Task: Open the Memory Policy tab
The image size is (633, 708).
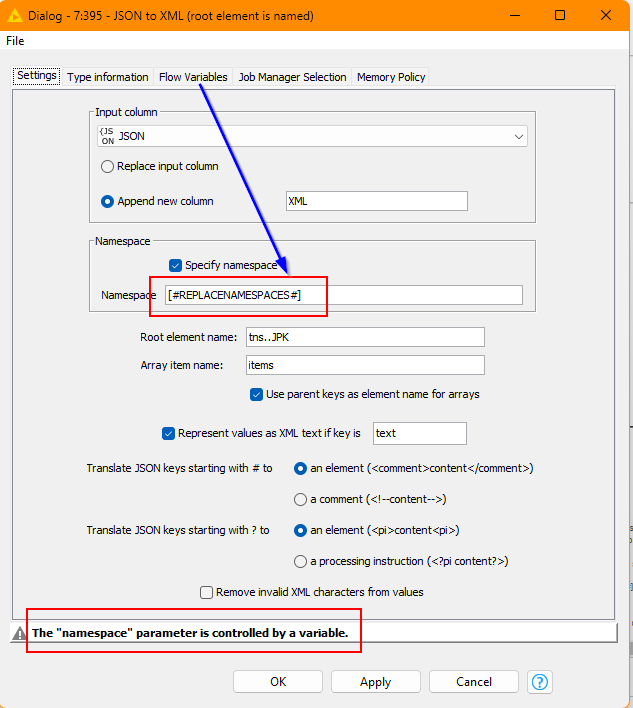Action: click(x=392, y=77)
